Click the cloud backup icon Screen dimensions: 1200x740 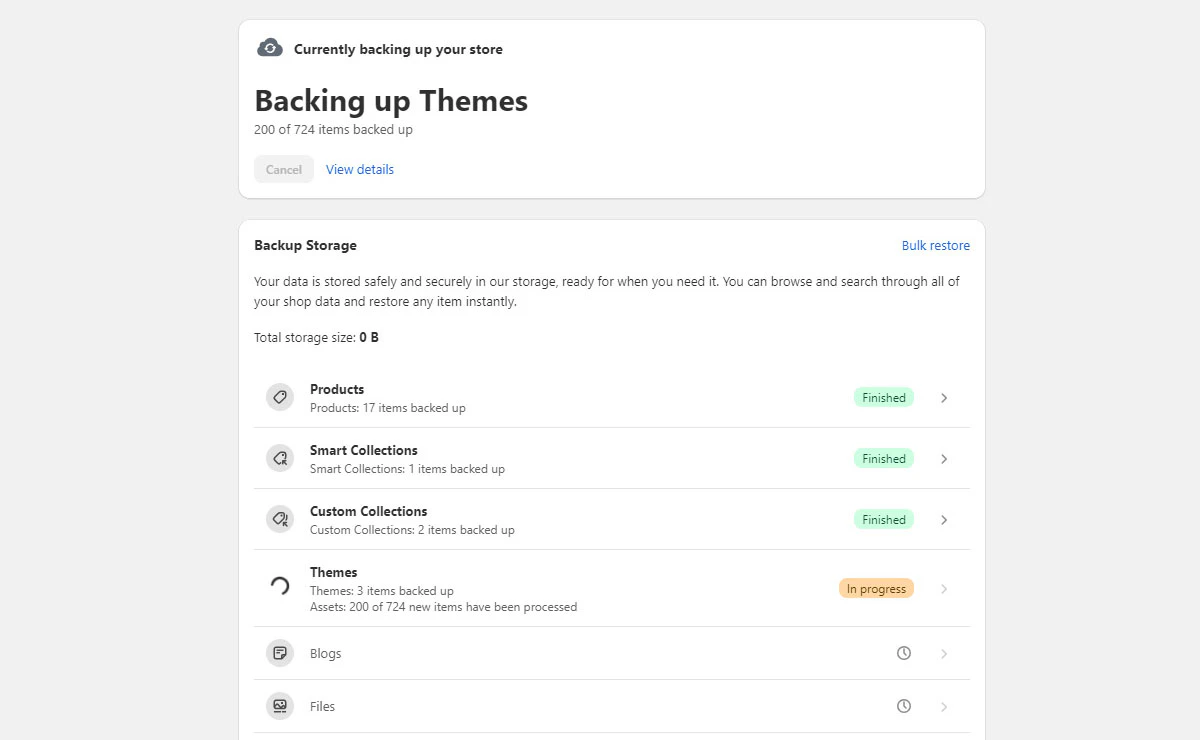tap(270, 46)
